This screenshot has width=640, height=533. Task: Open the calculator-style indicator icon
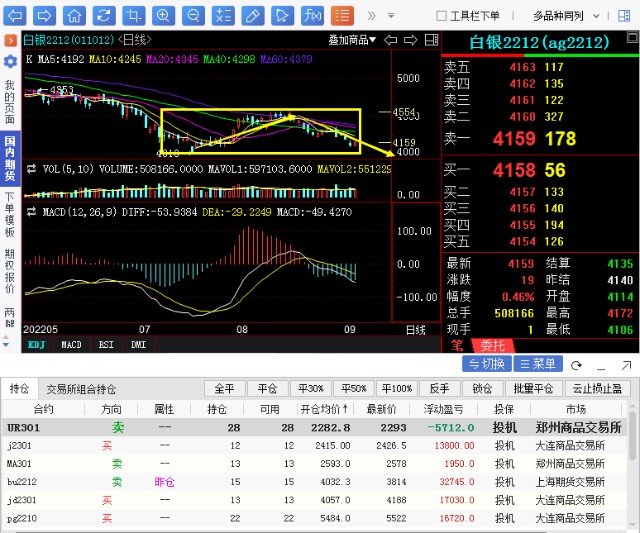(223, 16)
